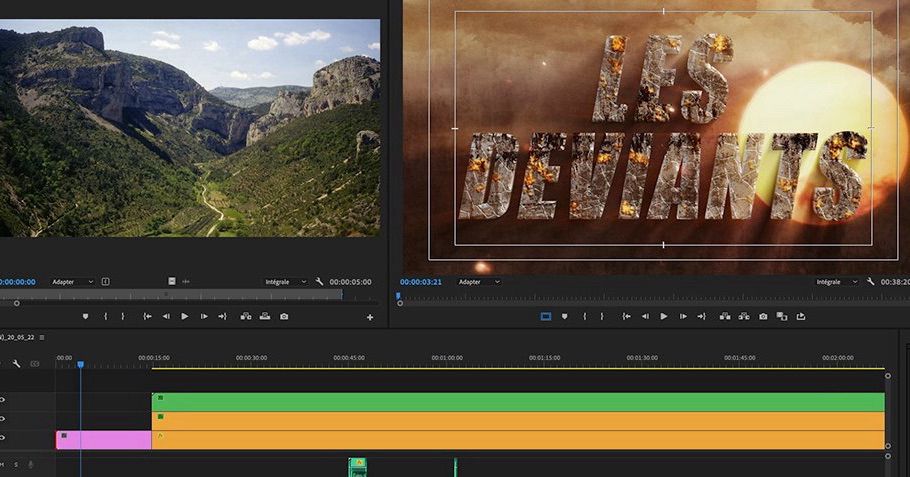Image resolution: width=910 pixels, height=477 pixels.
Task: Toggle microphone voice-over record on audio track
Action: point(31,464)
